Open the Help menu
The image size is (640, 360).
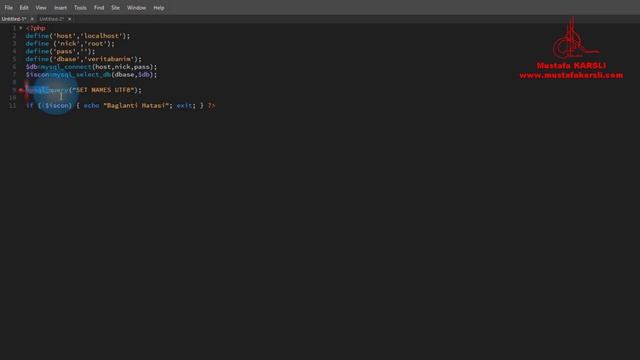click(159, 8)
